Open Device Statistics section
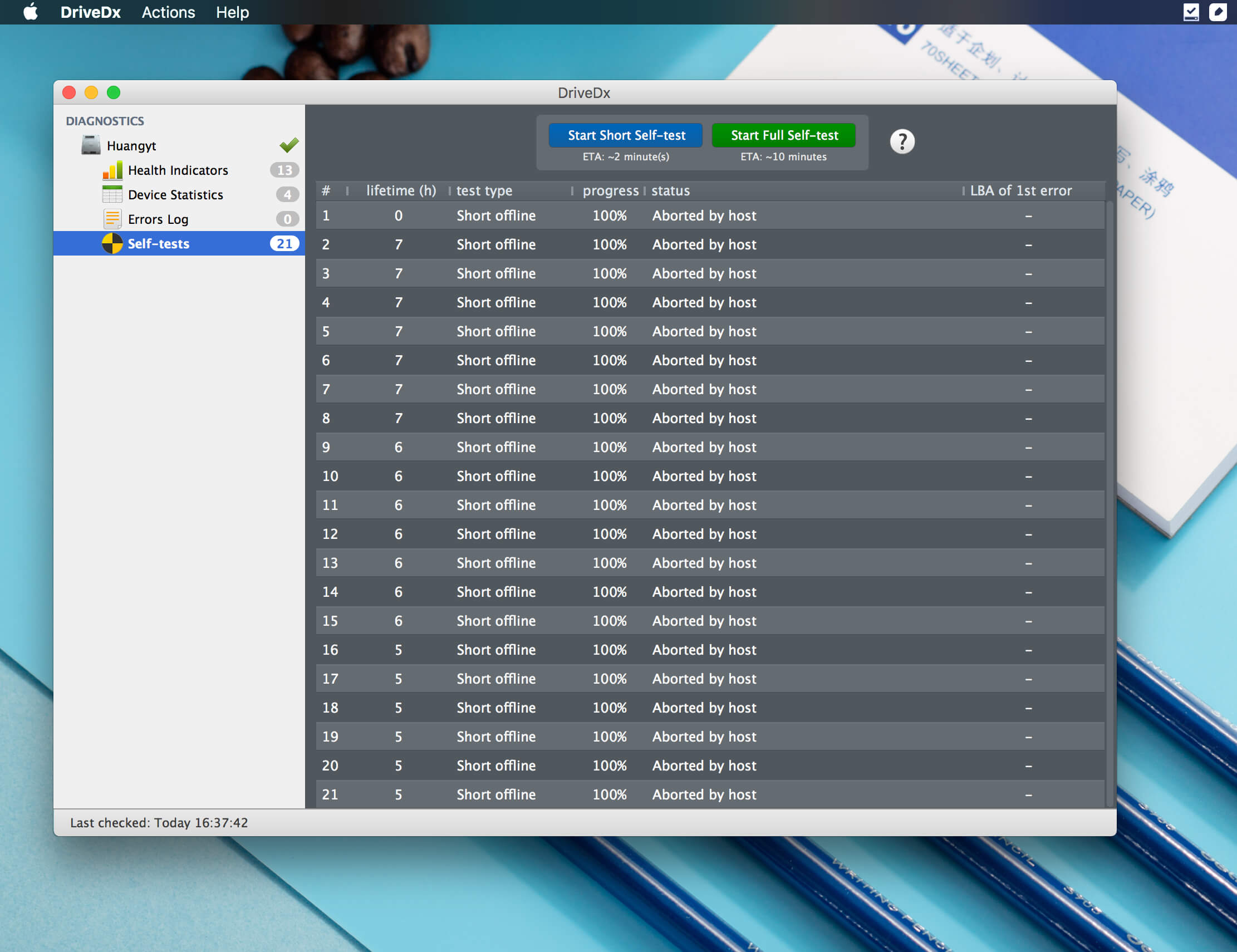Viewport: 1237px width, 952px height. 179,194
